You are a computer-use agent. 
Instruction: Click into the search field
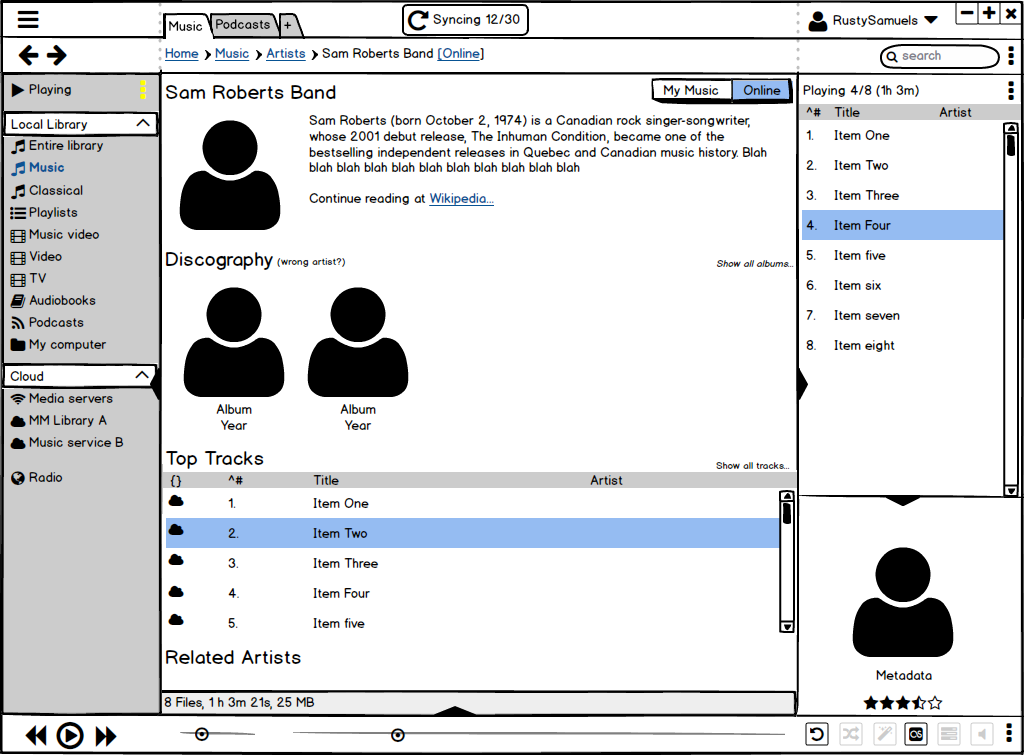coord(940,56)
